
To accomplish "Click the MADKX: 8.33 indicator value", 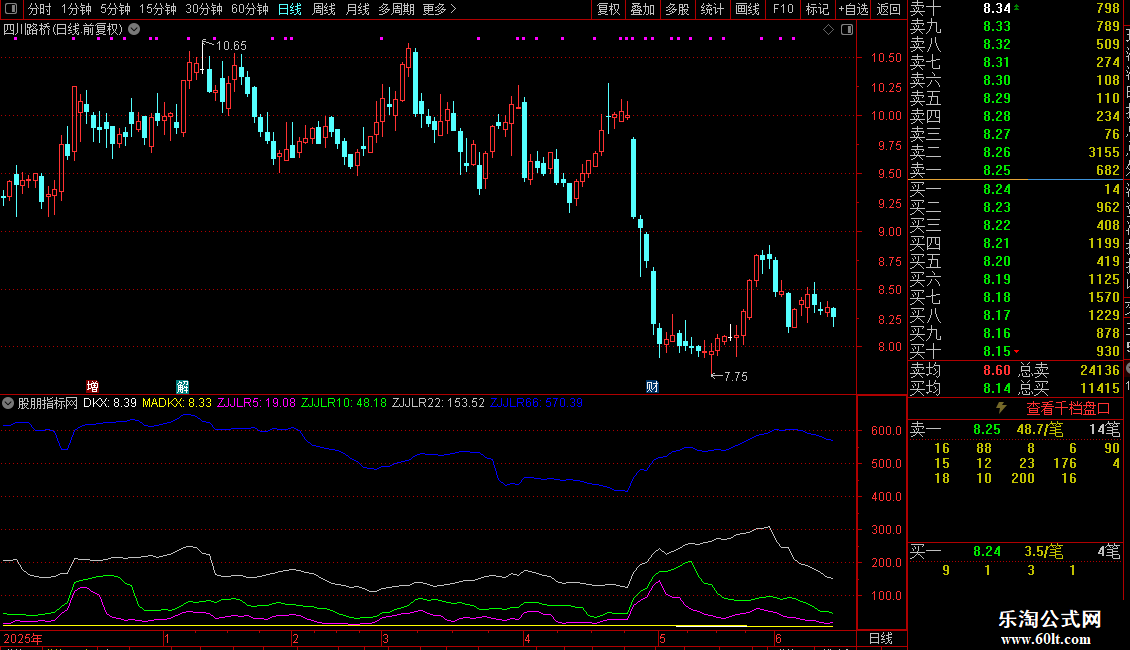I will 177,404.
